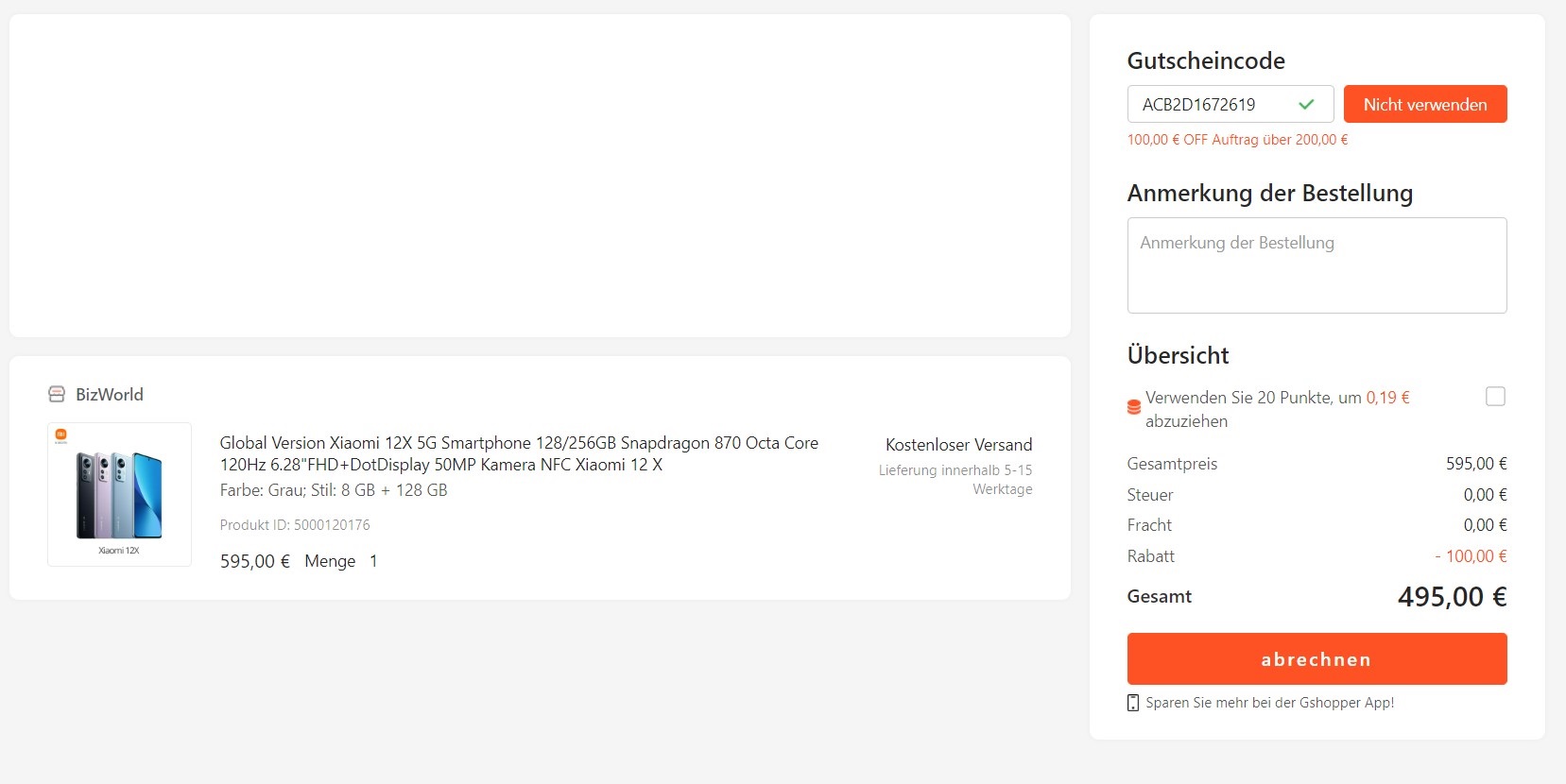Click the 'Sparen Sie mehr bei der Gshopper App!' text

coord(1269,703)
